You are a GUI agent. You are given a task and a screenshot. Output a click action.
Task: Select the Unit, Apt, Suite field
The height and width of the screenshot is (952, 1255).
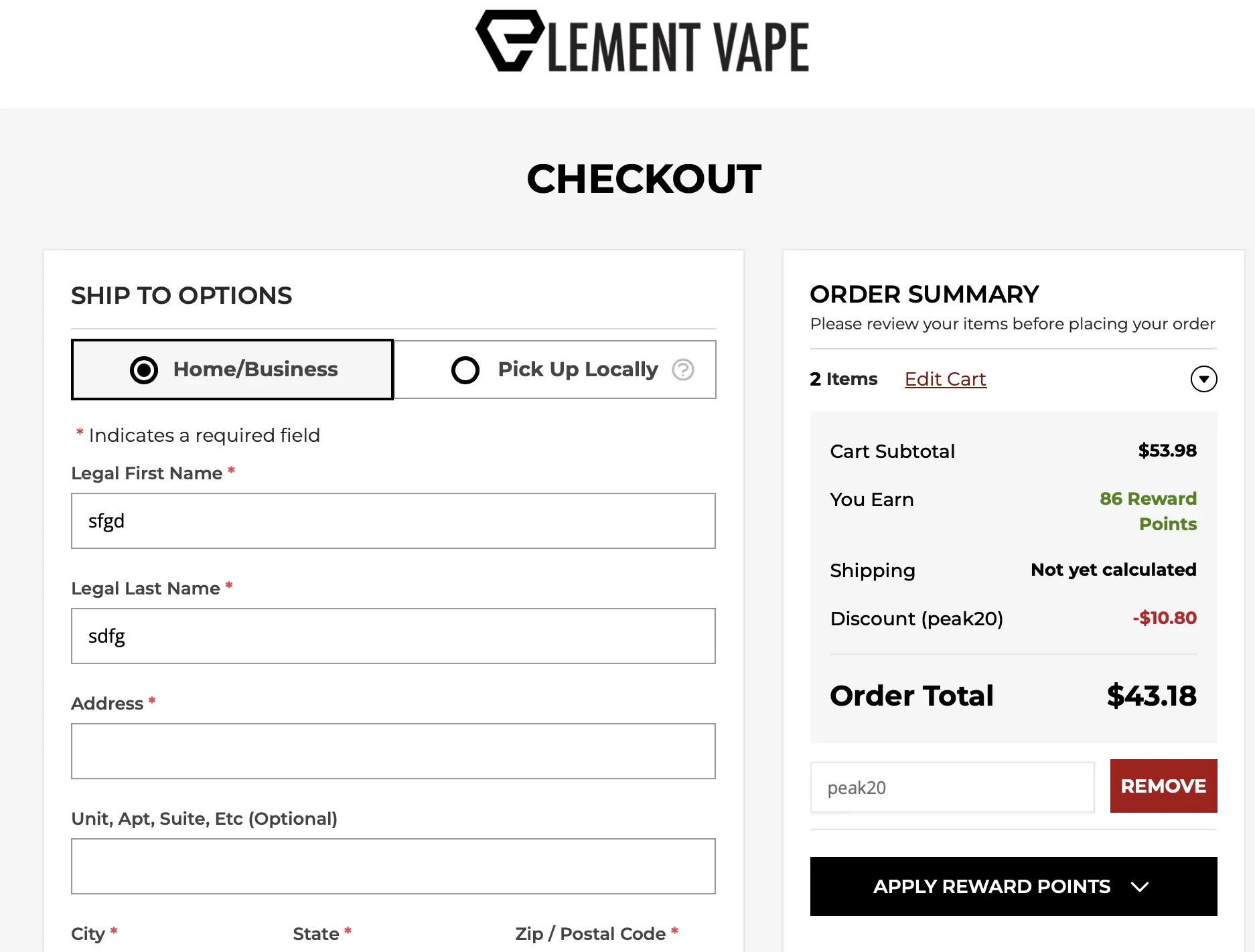[393, 866]
